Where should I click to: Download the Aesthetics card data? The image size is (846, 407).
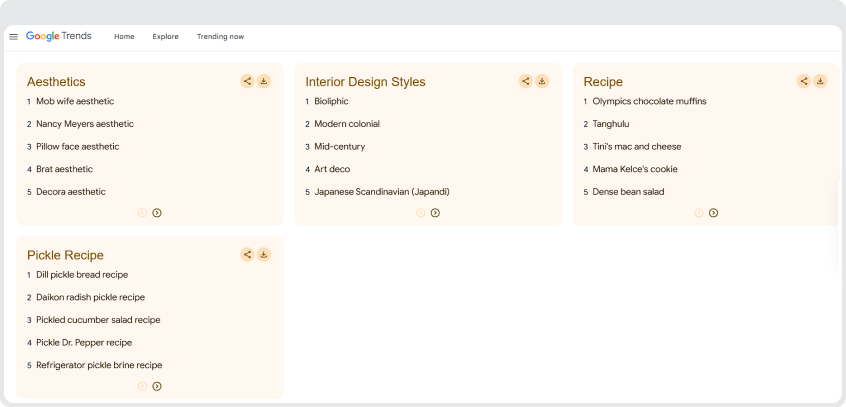[x=264, y=81]
